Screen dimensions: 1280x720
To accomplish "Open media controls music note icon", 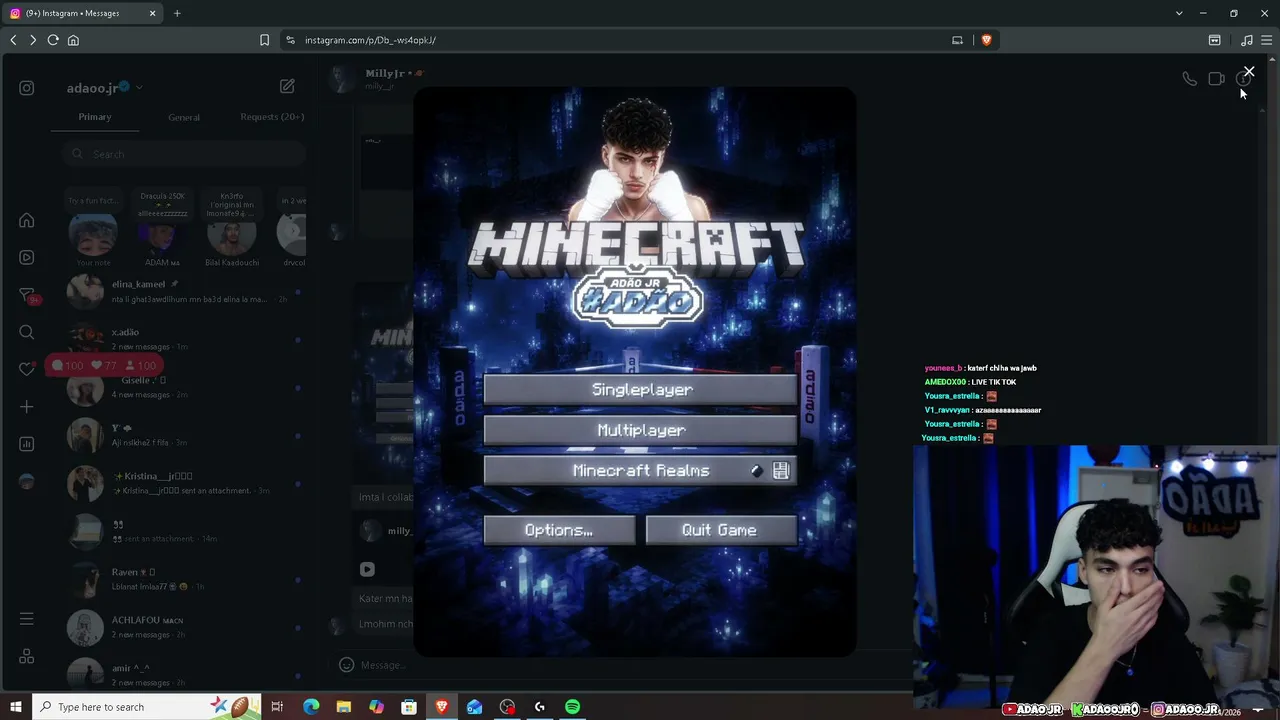I will pos(1246,40).
